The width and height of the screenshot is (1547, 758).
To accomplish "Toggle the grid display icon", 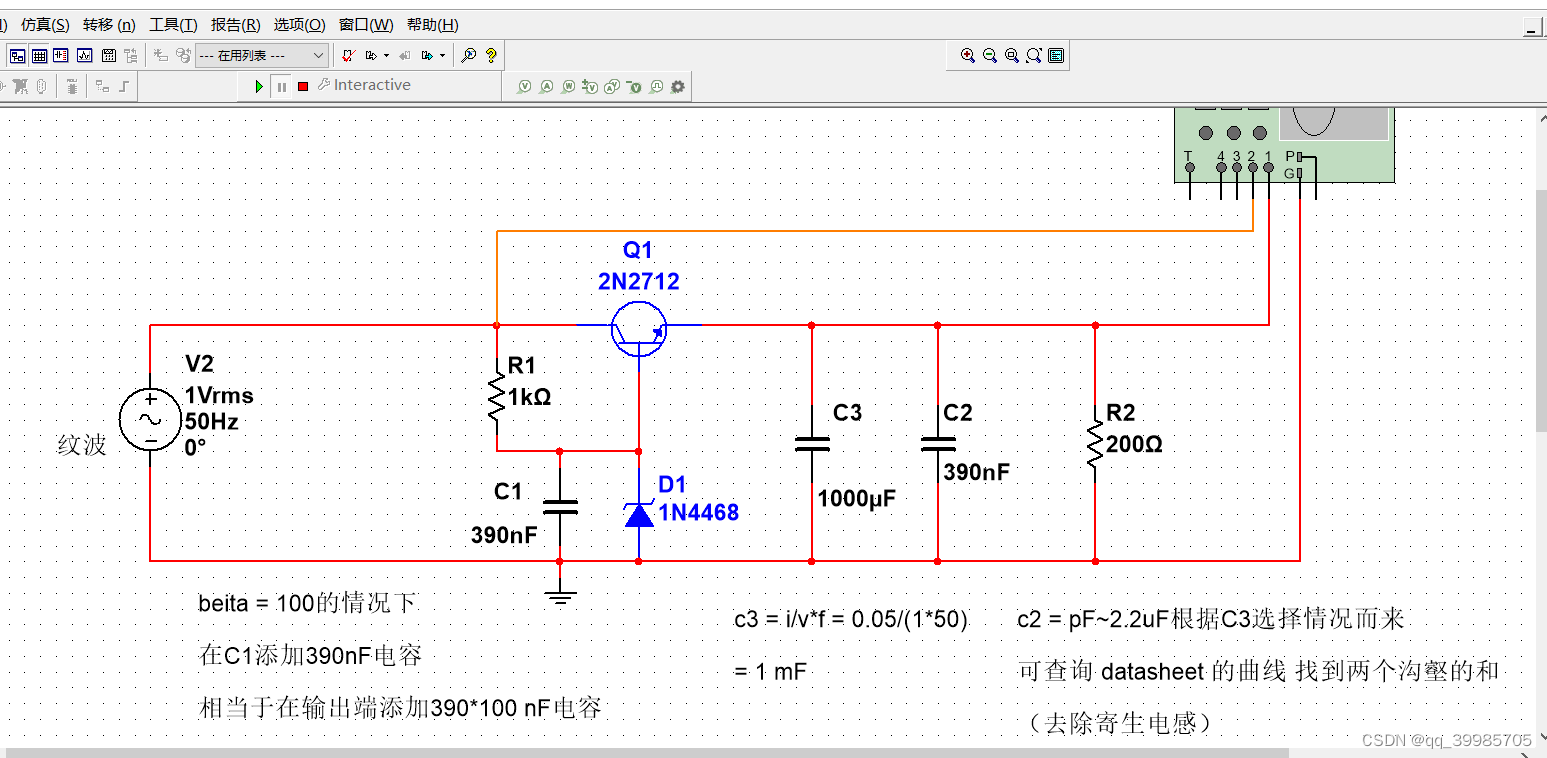I will point(37,55).
